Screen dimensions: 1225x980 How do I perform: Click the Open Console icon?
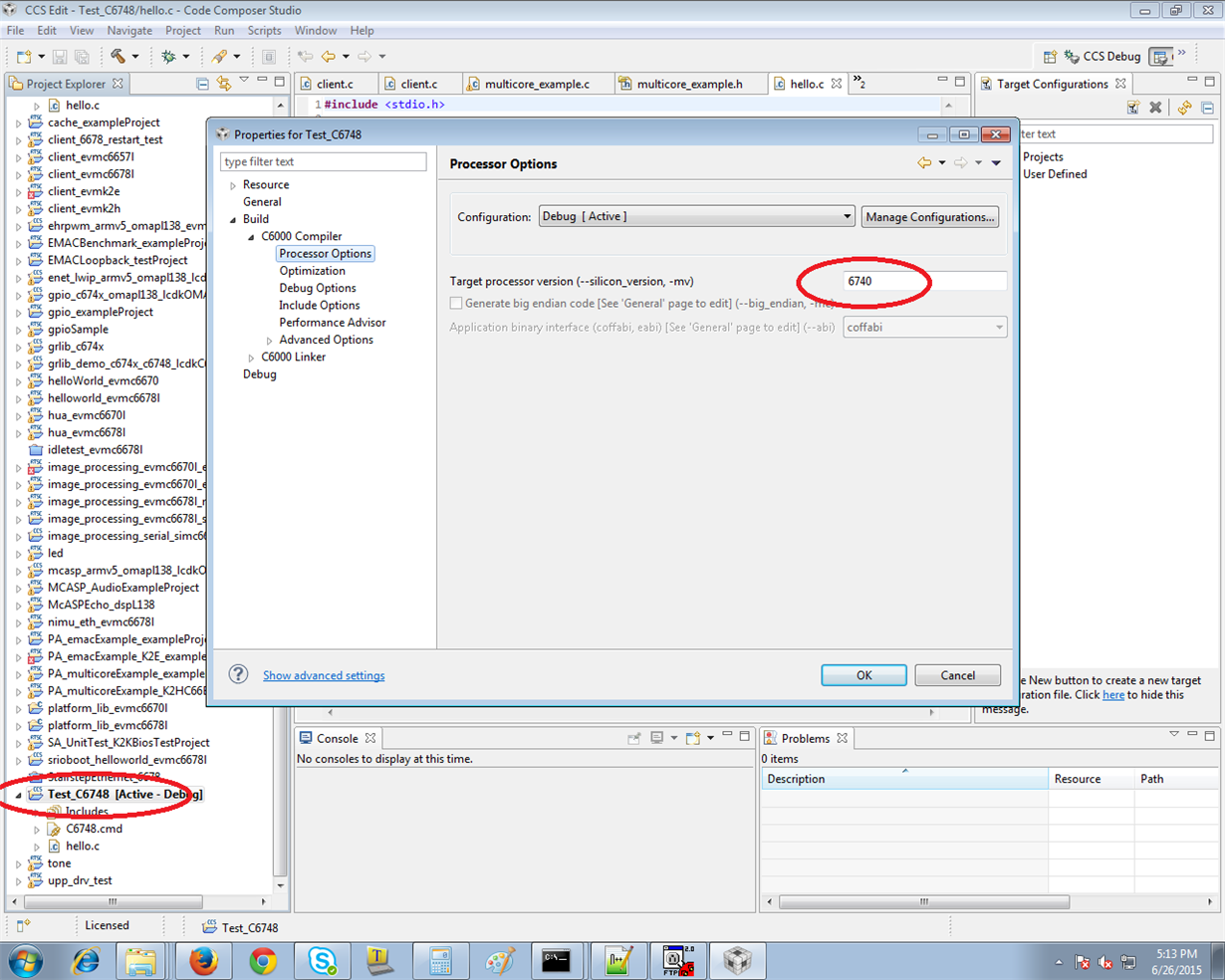click(x=693, y=738)
